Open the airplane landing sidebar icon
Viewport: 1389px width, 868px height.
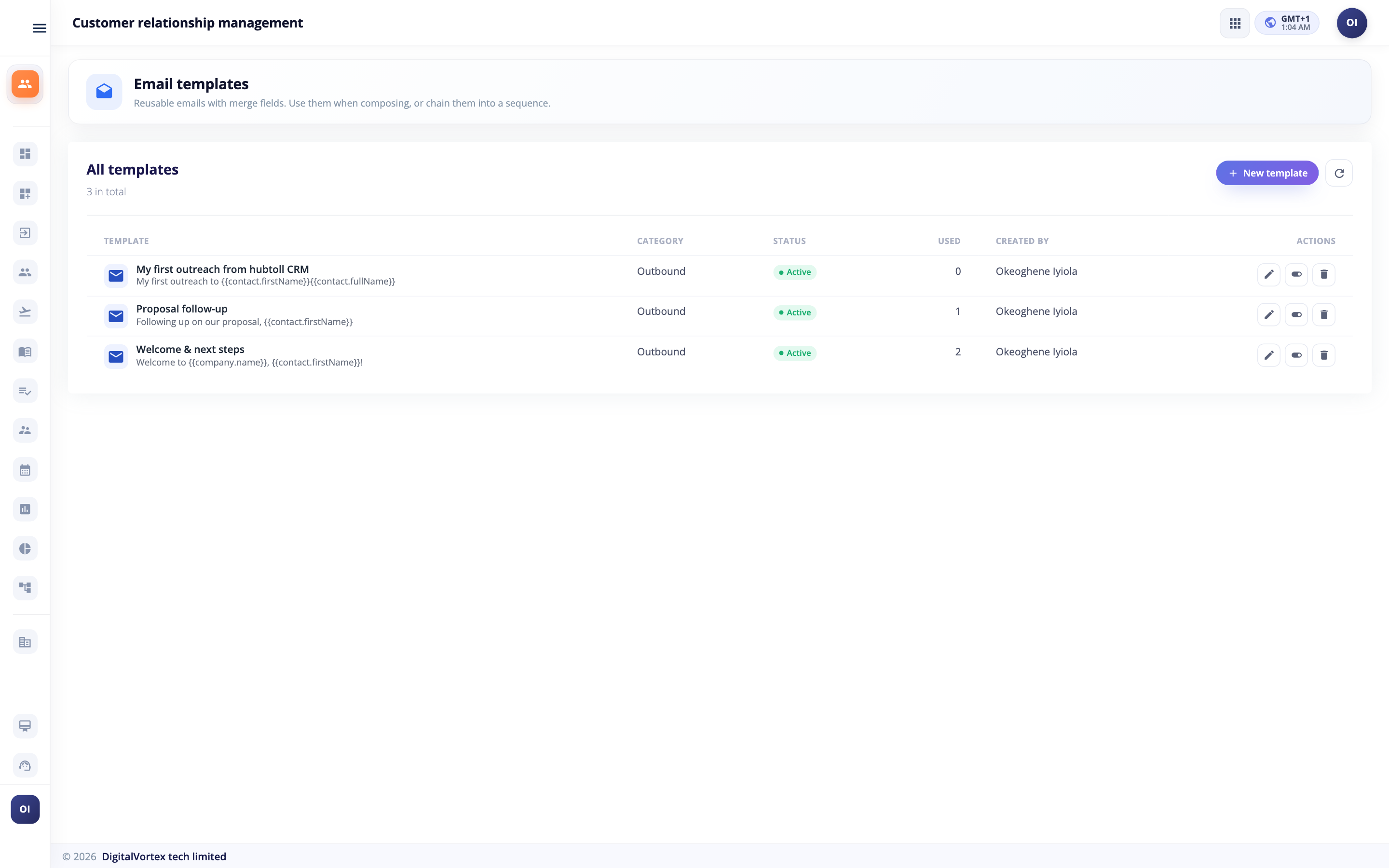point(25,312)
